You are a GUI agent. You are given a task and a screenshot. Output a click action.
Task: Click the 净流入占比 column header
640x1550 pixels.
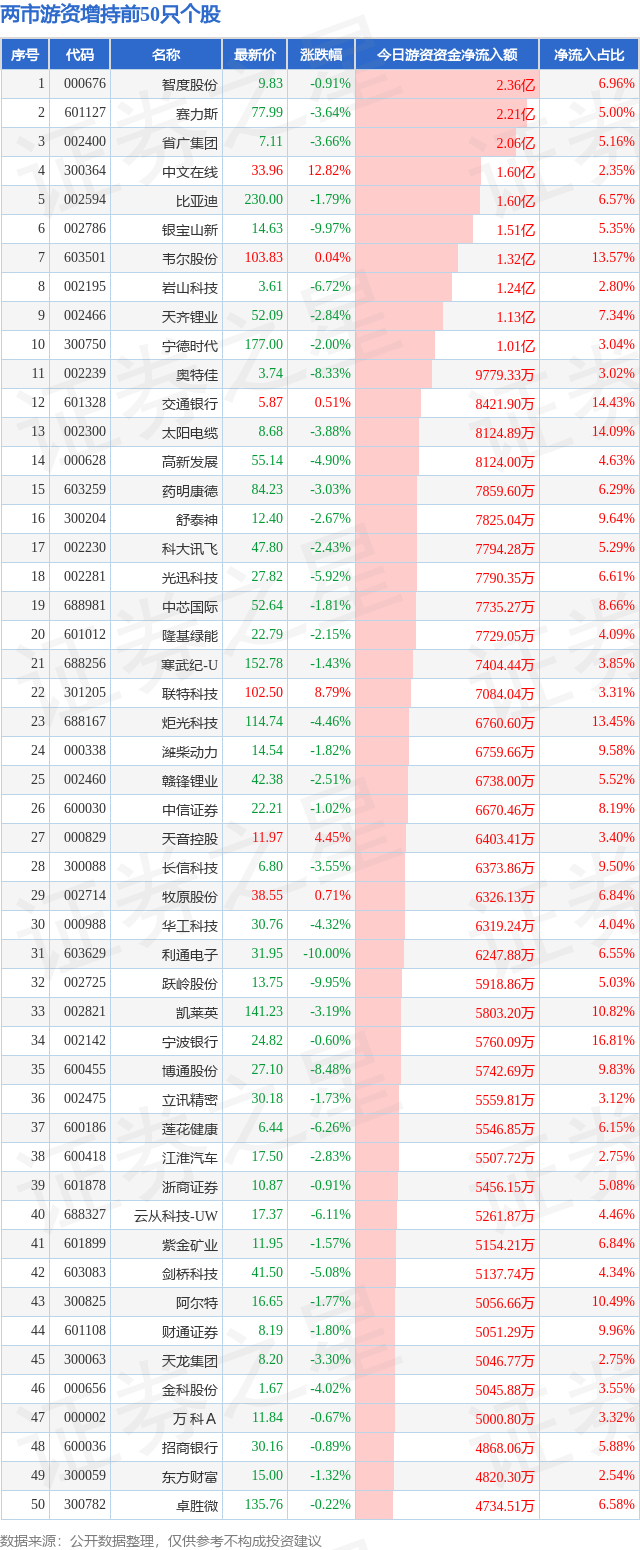(589, 55)
